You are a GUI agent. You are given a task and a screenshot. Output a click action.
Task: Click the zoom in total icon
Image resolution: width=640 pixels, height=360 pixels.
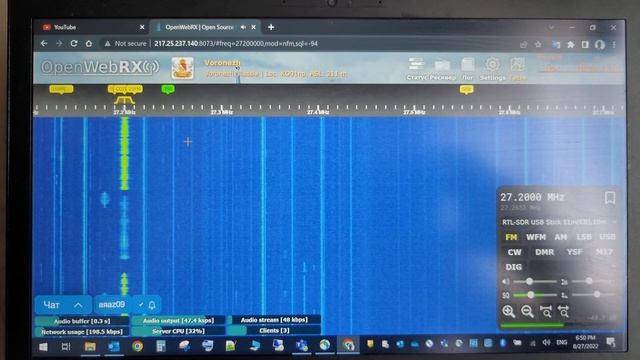[545, 311]
